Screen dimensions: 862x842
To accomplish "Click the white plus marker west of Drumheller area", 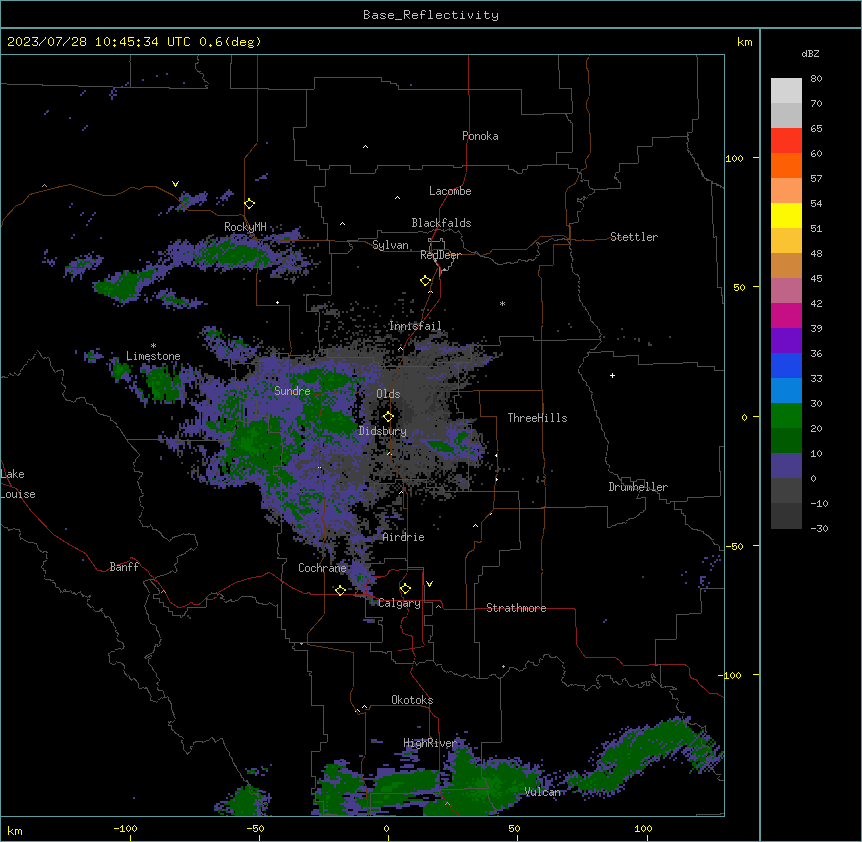I will click(612, 375).
